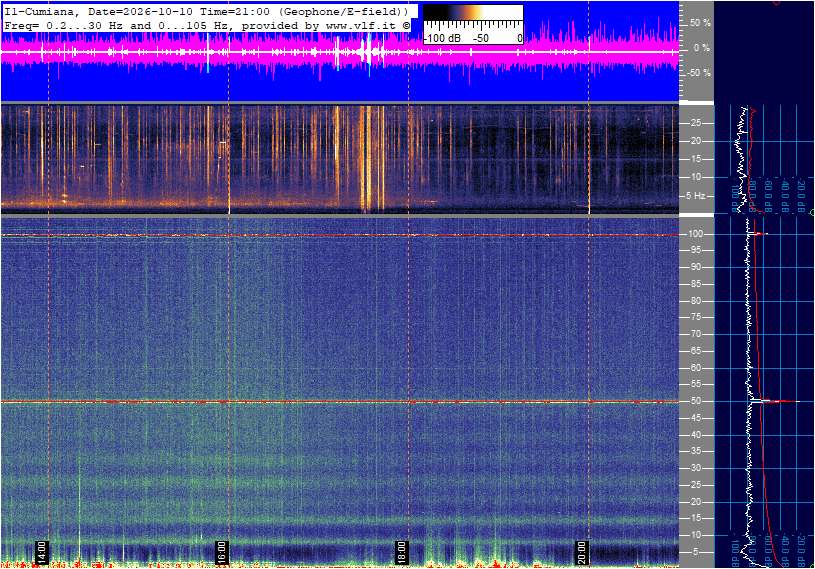The image size is (815, 569).
Task: Select the 20:00 time marker
Action: [581, 552]
